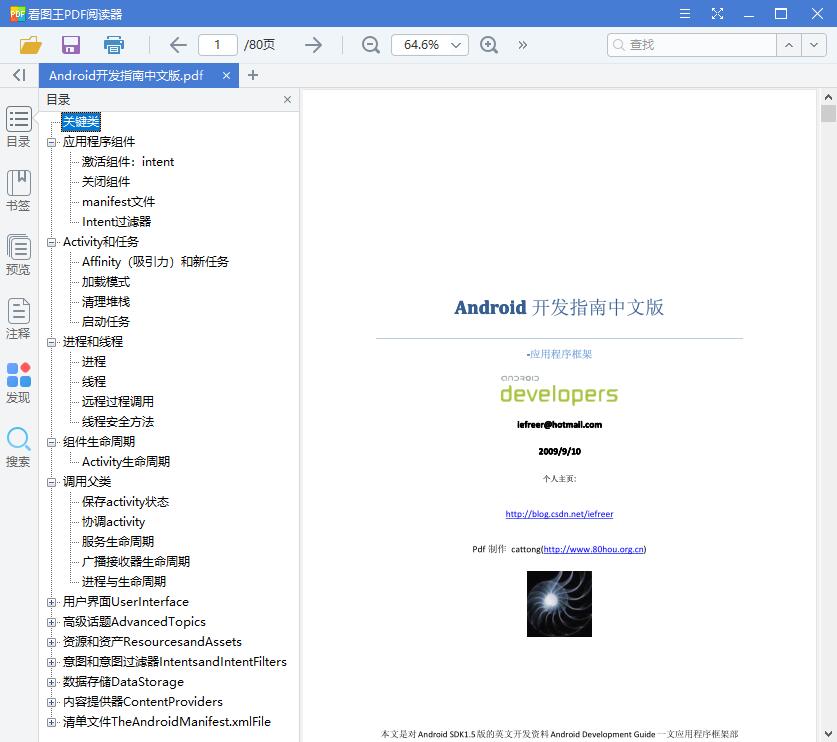This screenshot has height=742, width=837.
Task: Open the zoom level dropdown showing 64.6%
Action: click(429, 44)
